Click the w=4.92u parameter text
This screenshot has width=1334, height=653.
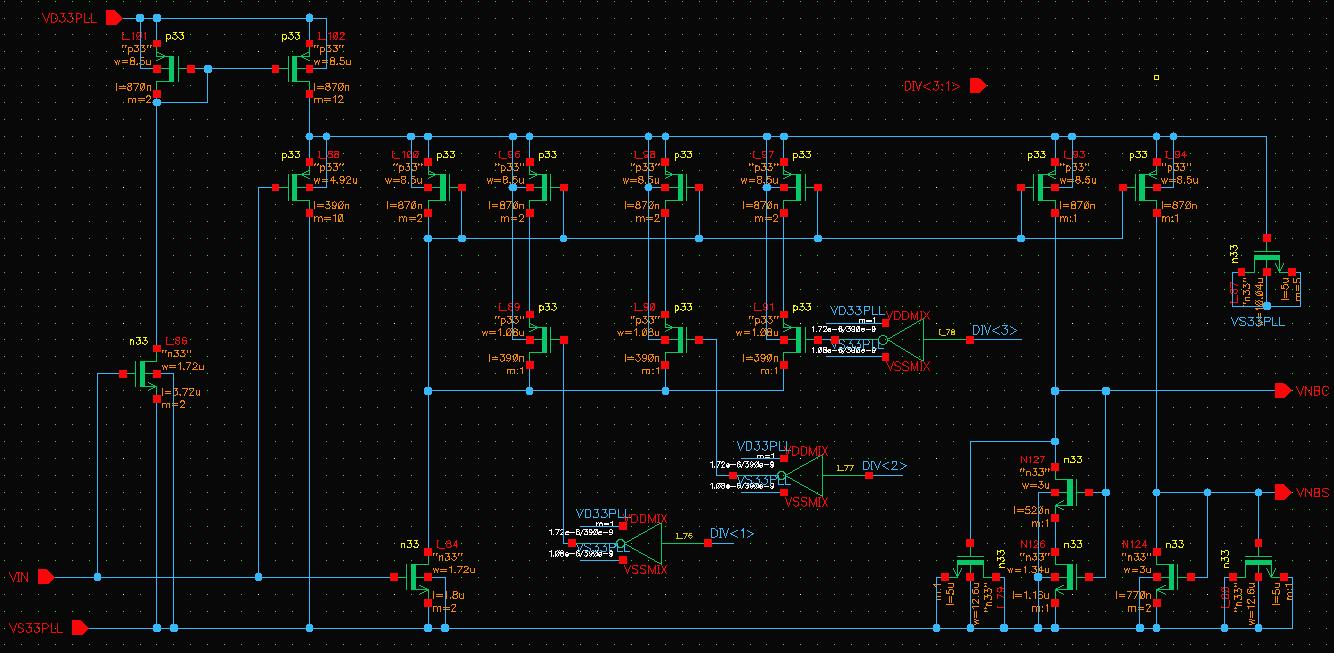(x=335, y=181)
